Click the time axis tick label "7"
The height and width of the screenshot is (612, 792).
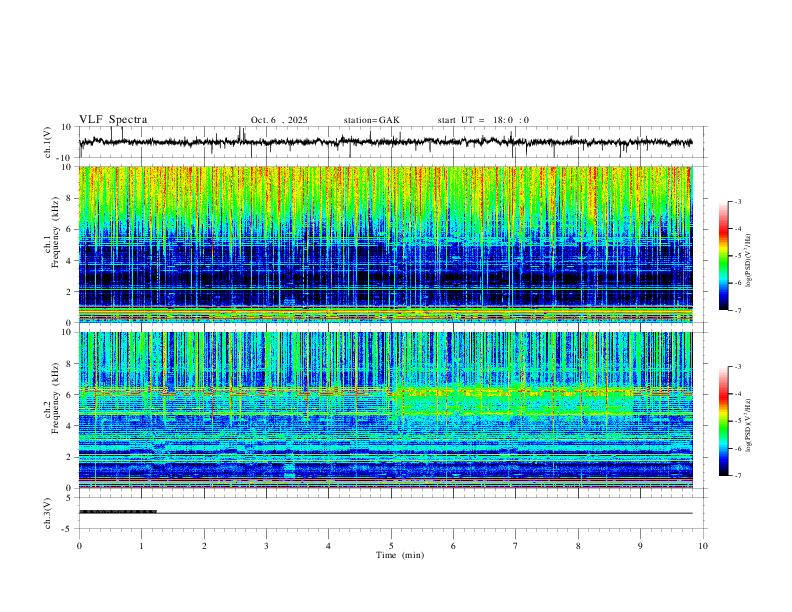click(x=516, y=546)
